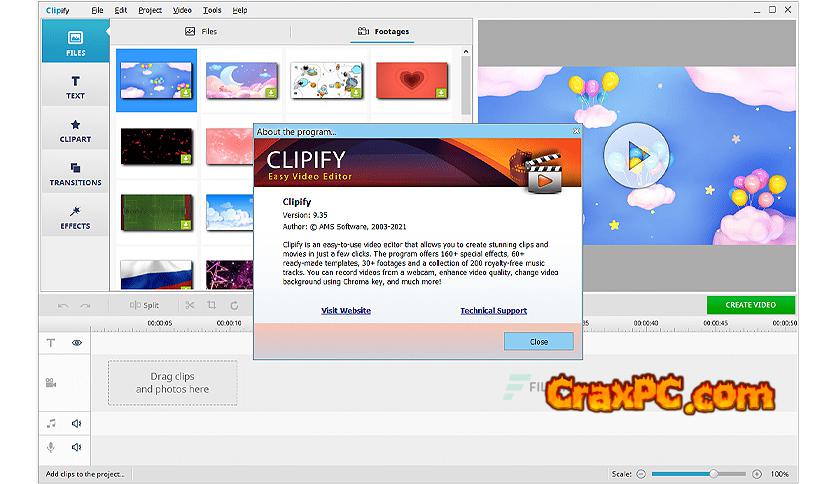Click the undo arrow icon
The width and height of the screenshot is (836, 484).
coord(63,305)
